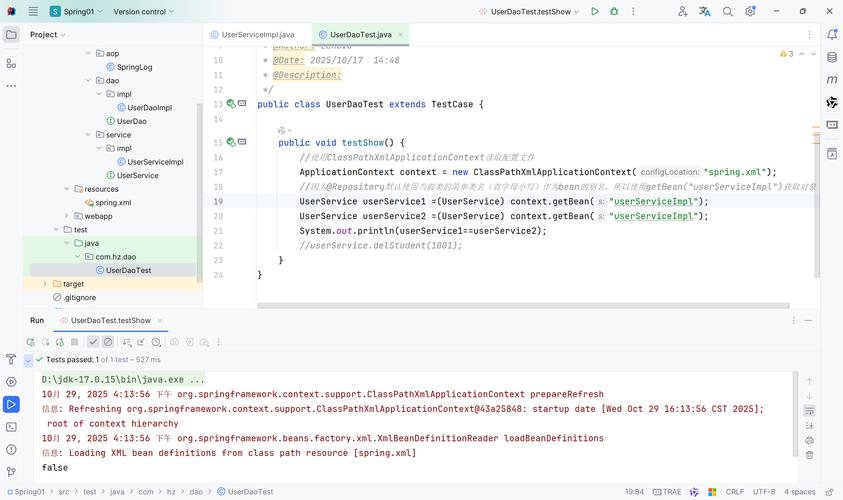Image resolution: width=843 pixels, height=500 pixels.
Task: Toggle soft-wrap in the console output
Action: click(809, 411)
